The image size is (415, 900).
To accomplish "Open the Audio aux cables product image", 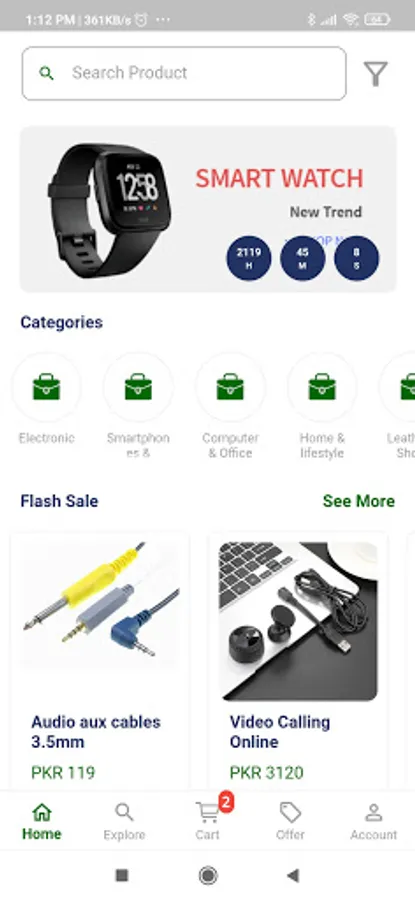I will point(100,605).
